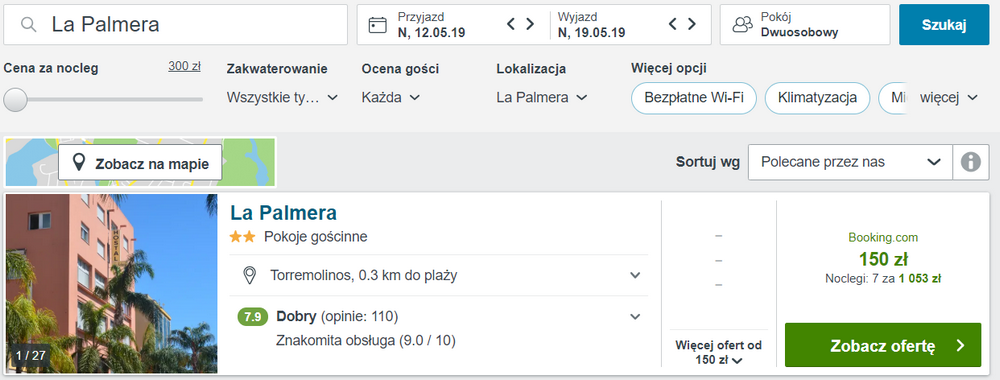Open the sorting info icon

[x=971, y=162]
